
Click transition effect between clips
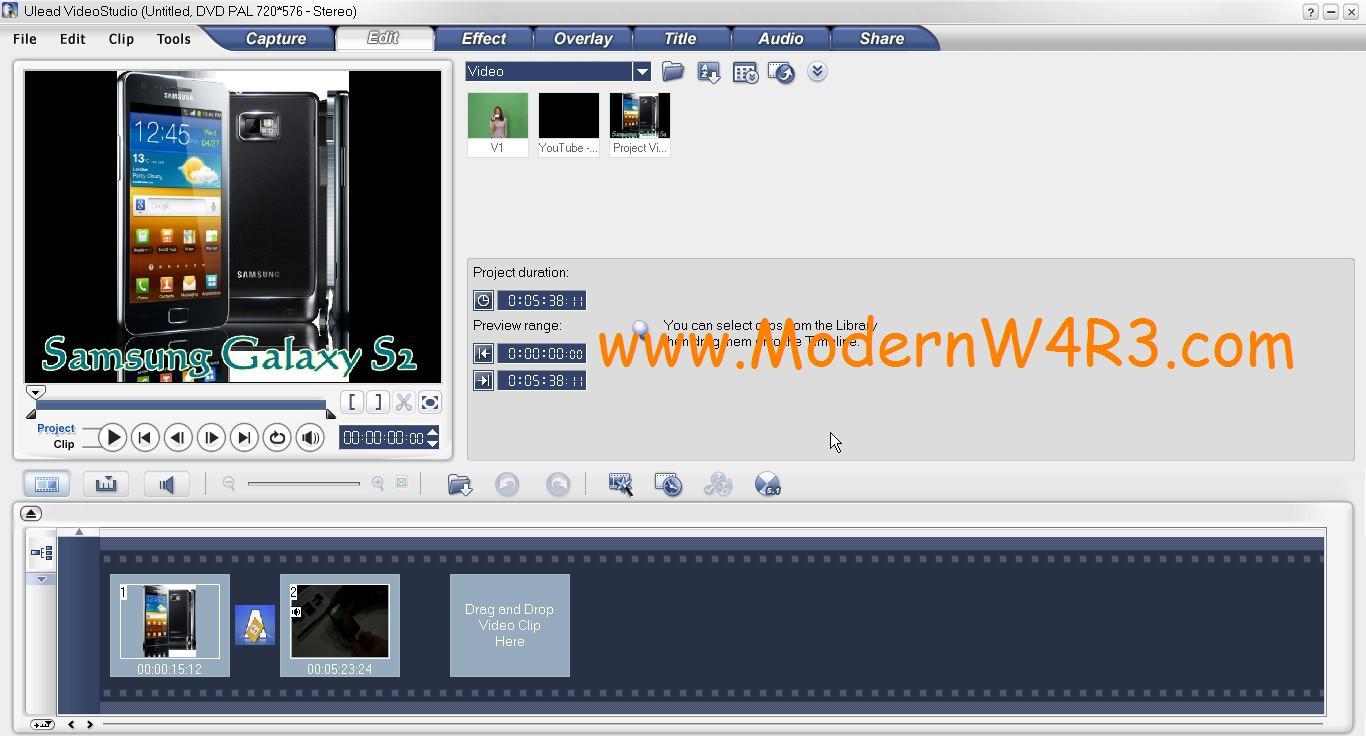[255, 625]
